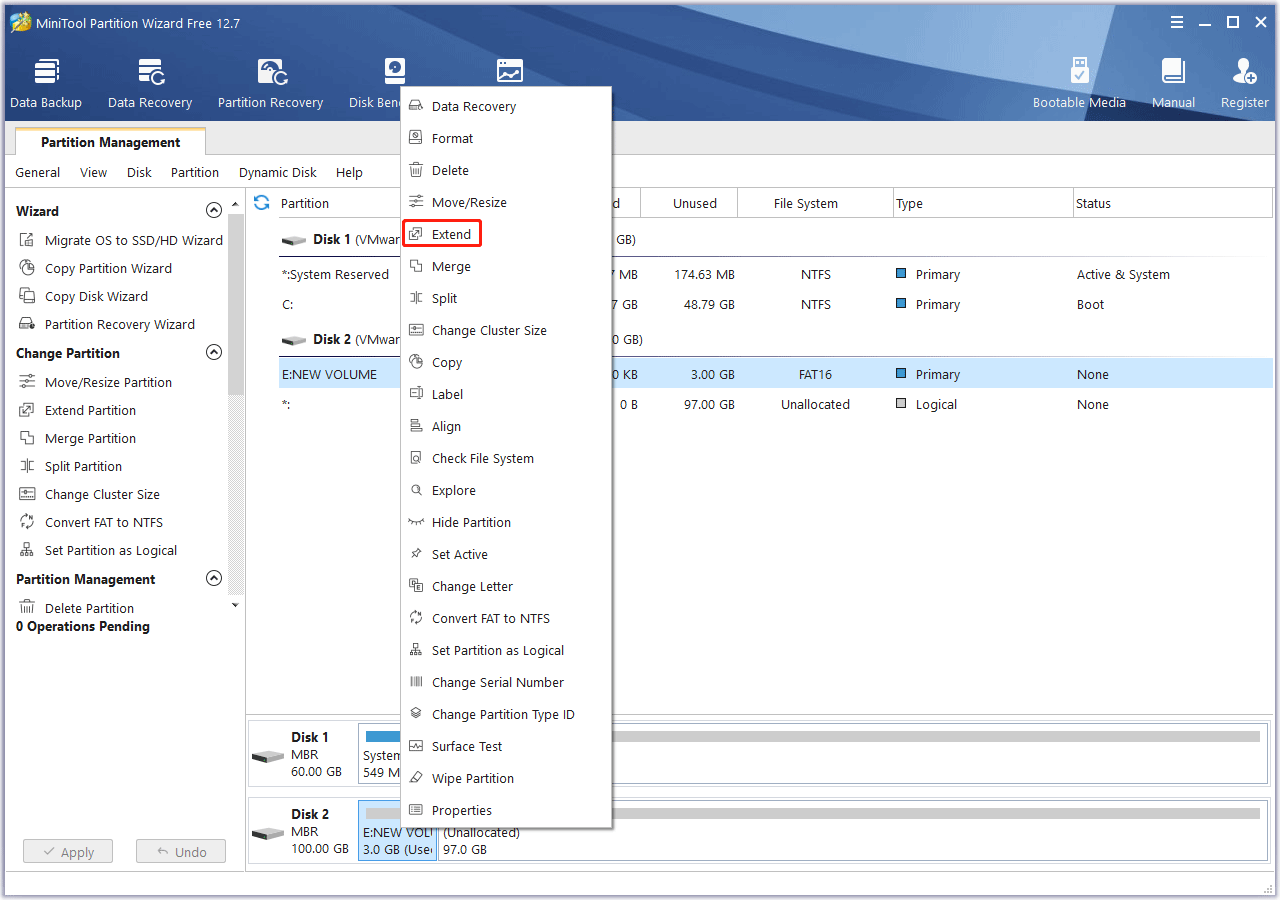The height and width of the screenshot is (900, 1280).
Task: Click the Delete trash icon in context menu
Action: tap(416, 170)
